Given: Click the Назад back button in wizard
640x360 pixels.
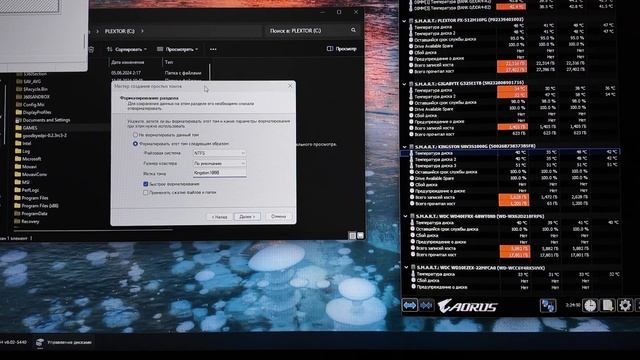Looking at the screenshot, I should (x=220, y=216).
